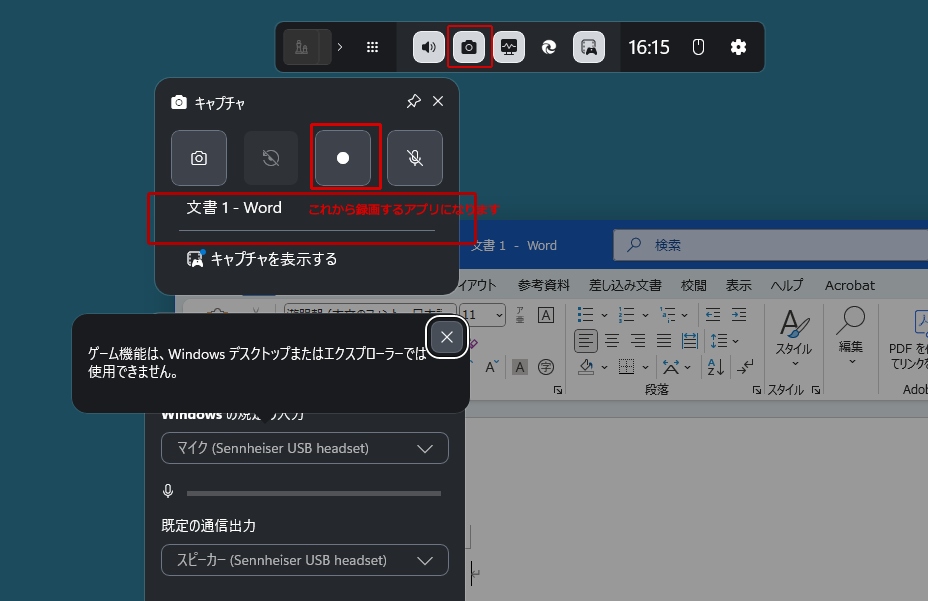Expand the bullet list style dropdown

coord(604,315)
